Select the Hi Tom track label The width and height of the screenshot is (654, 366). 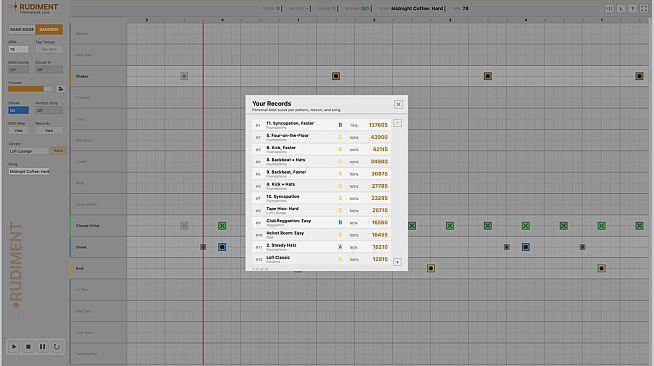pyautogui.click(x=82, y=290)
